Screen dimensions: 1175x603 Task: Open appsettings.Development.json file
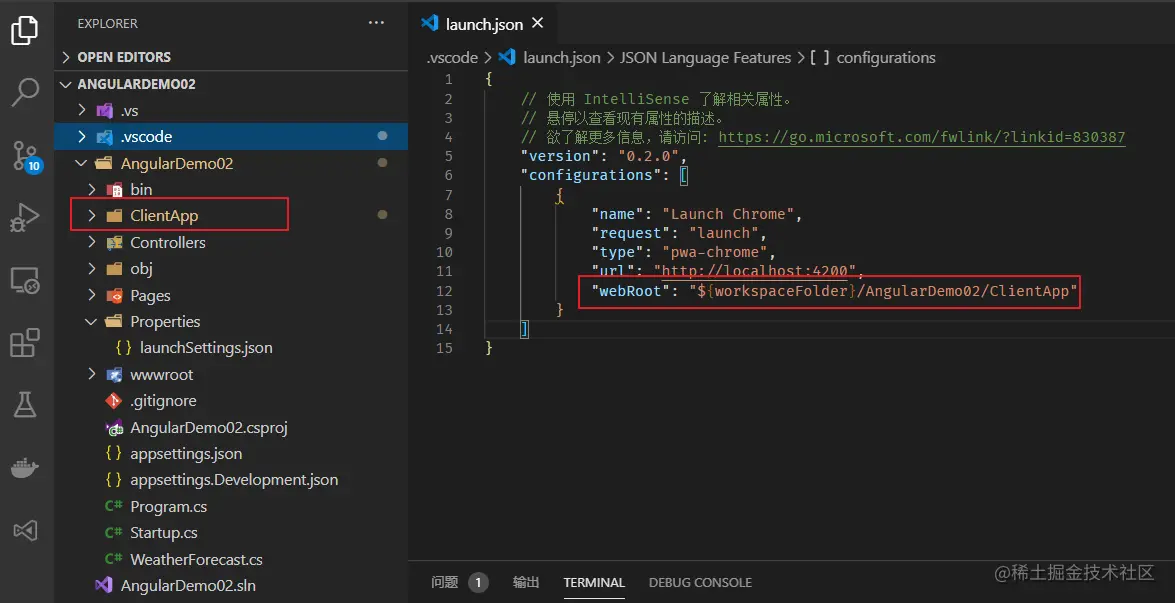tap(232, 479)
